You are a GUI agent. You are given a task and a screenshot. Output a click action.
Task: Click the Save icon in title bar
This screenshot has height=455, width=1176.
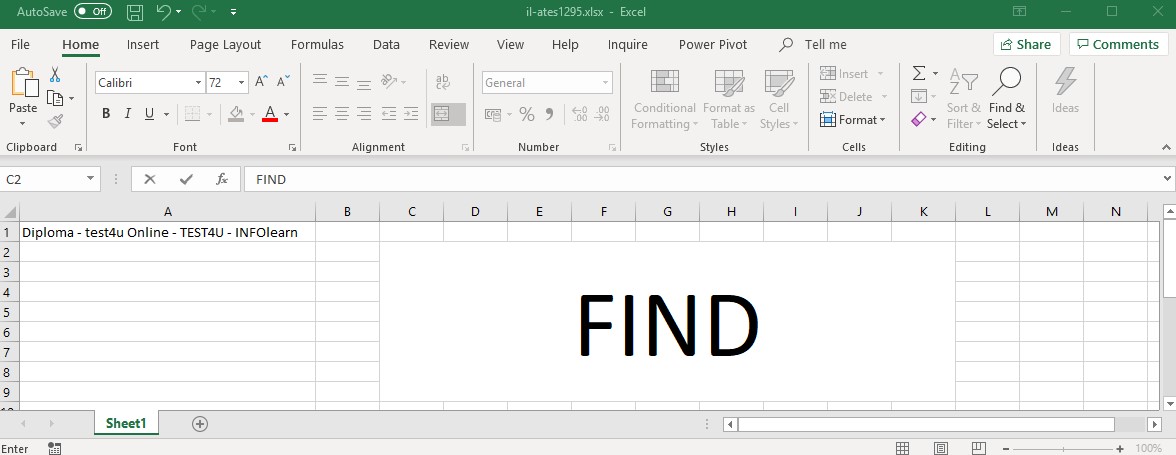135,12
